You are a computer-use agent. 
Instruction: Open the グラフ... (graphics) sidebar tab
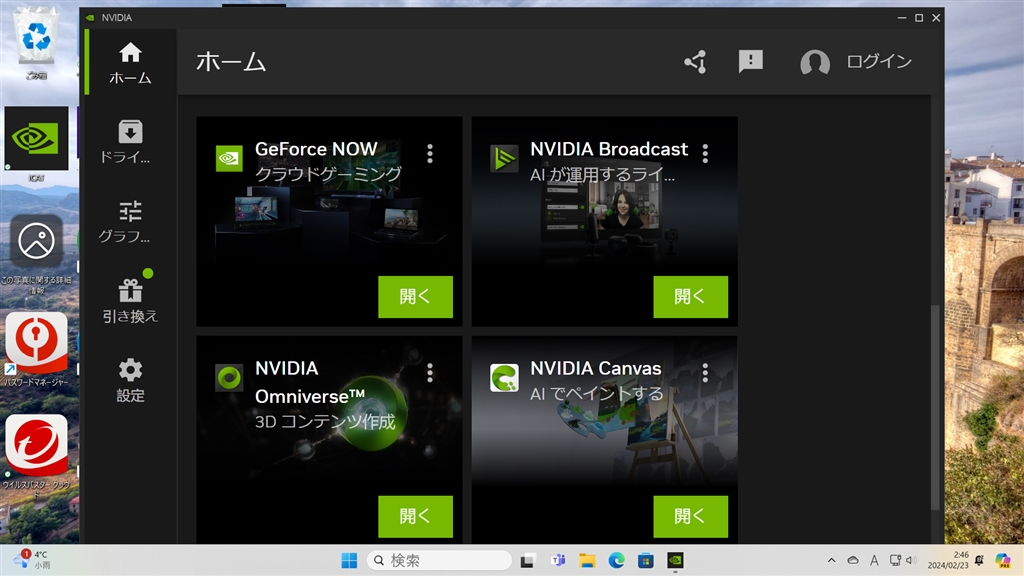click(x=130, y=221)
